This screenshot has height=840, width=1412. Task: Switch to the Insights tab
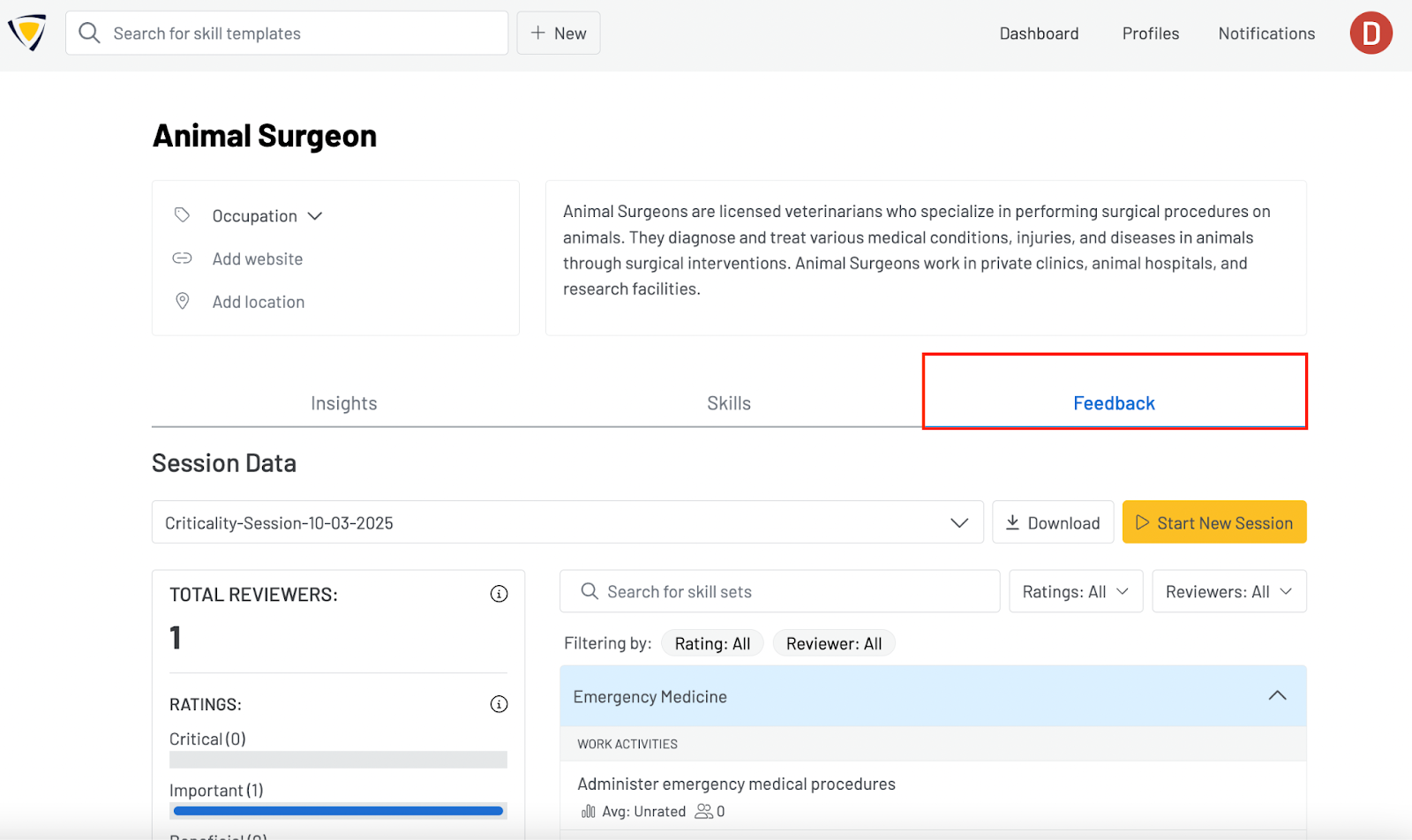(343, 403)
